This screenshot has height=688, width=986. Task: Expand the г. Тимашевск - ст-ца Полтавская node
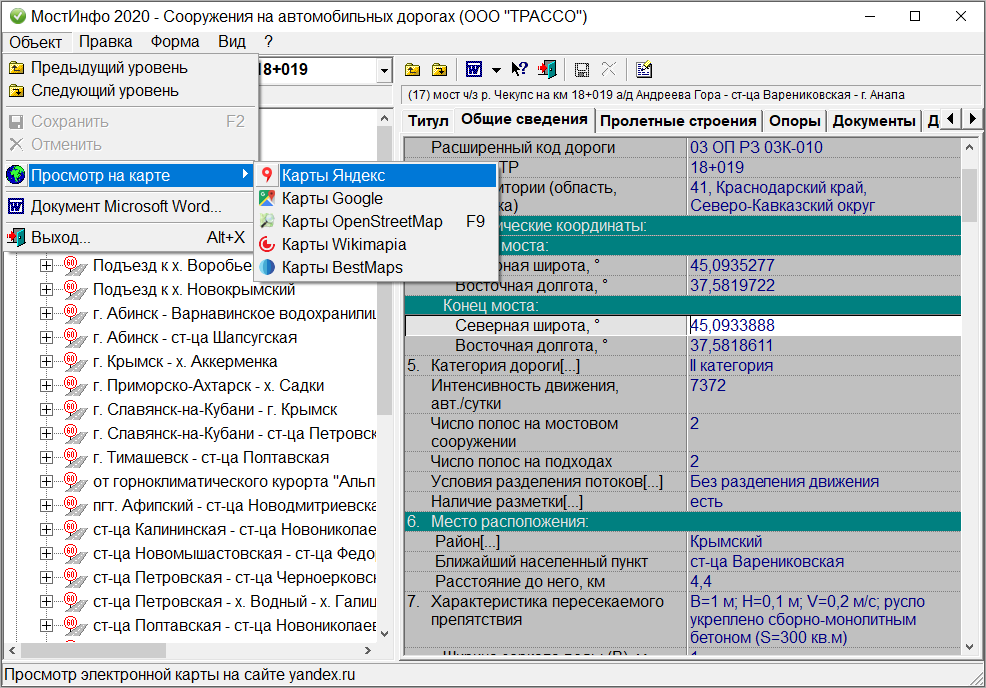coord(46,458)
